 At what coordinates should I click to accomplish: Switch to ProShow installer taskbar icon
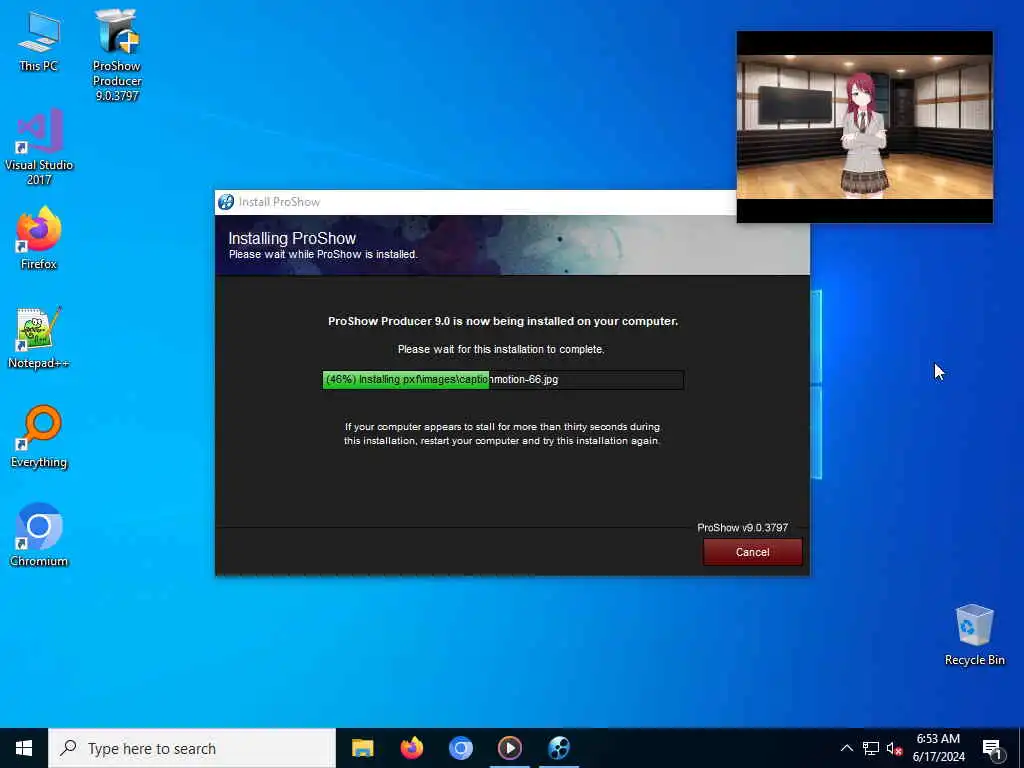coord(559,748)
